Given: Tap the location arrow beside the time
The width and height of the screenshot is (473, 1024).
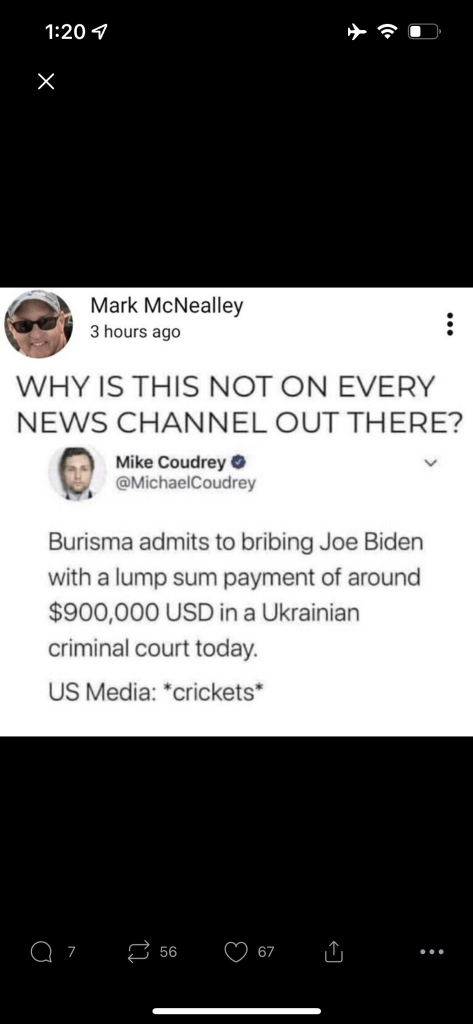Looking at the screenshot, I should click(x=97, y=32).
